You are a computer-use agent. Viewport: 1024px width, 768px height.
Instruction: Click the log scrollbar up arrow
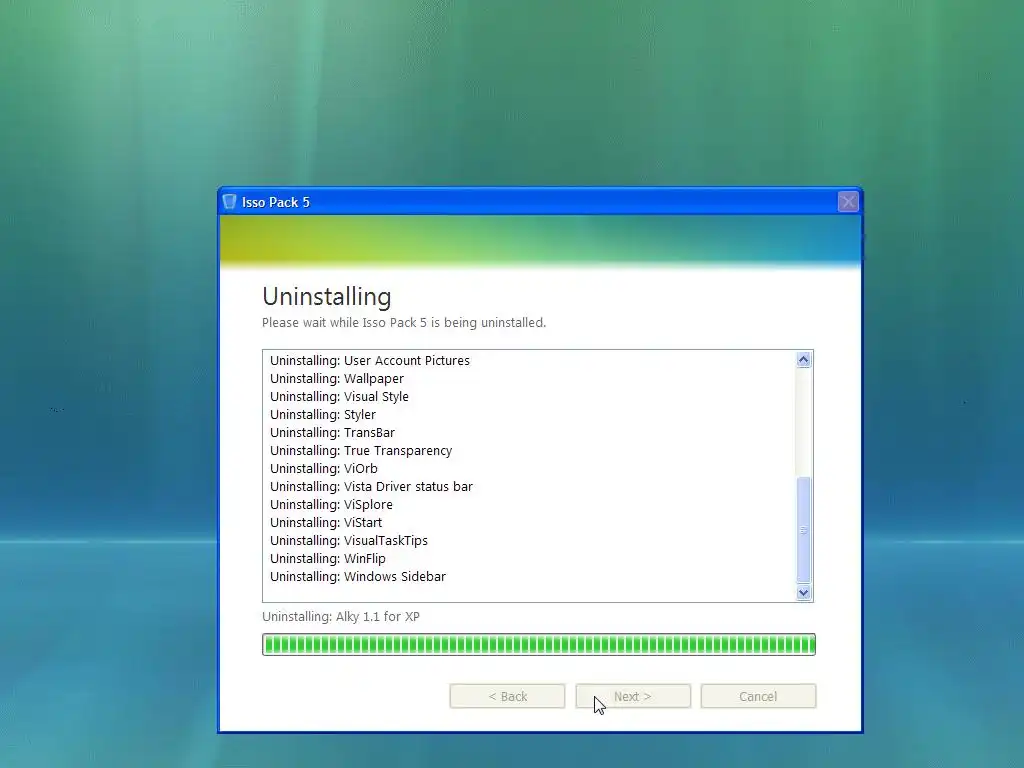coord(804,360)
